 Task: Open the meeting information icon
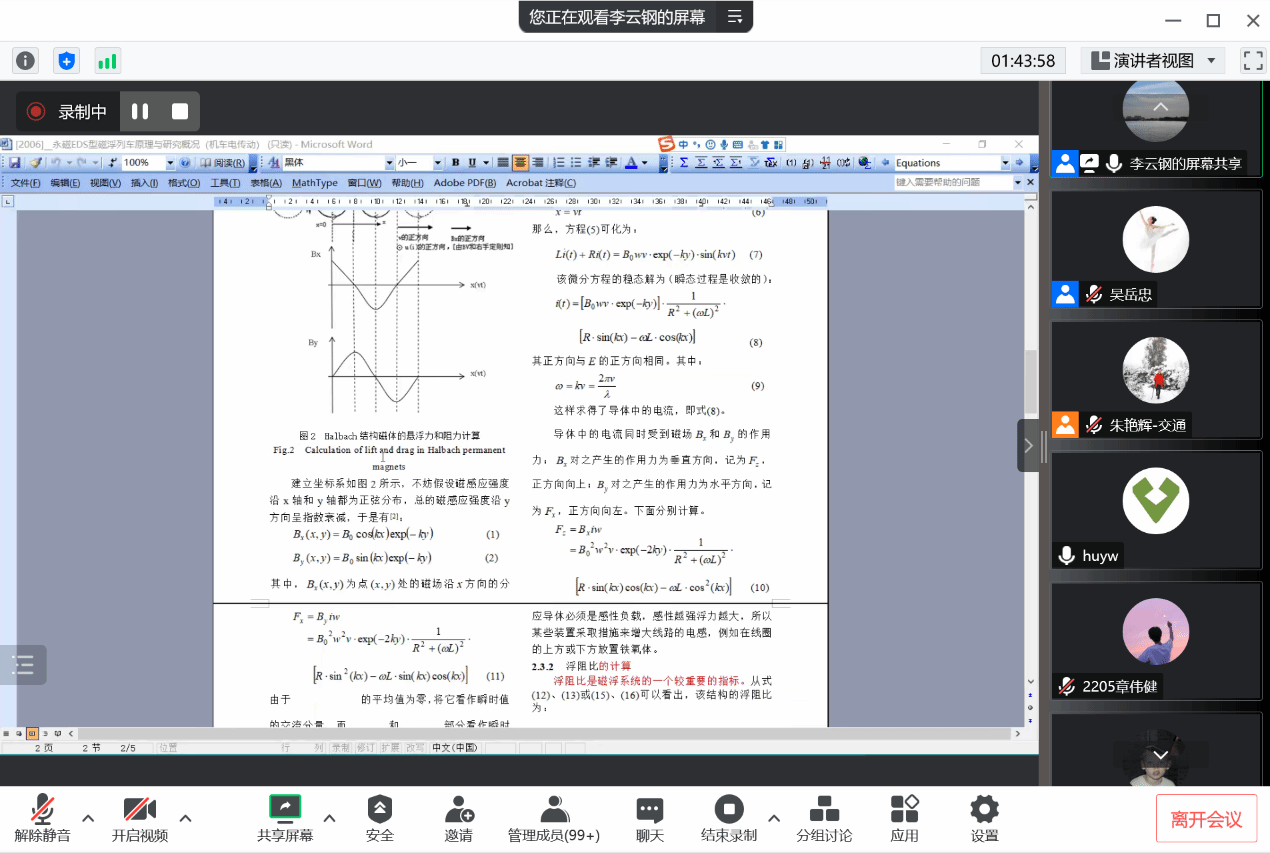point(25,61)
